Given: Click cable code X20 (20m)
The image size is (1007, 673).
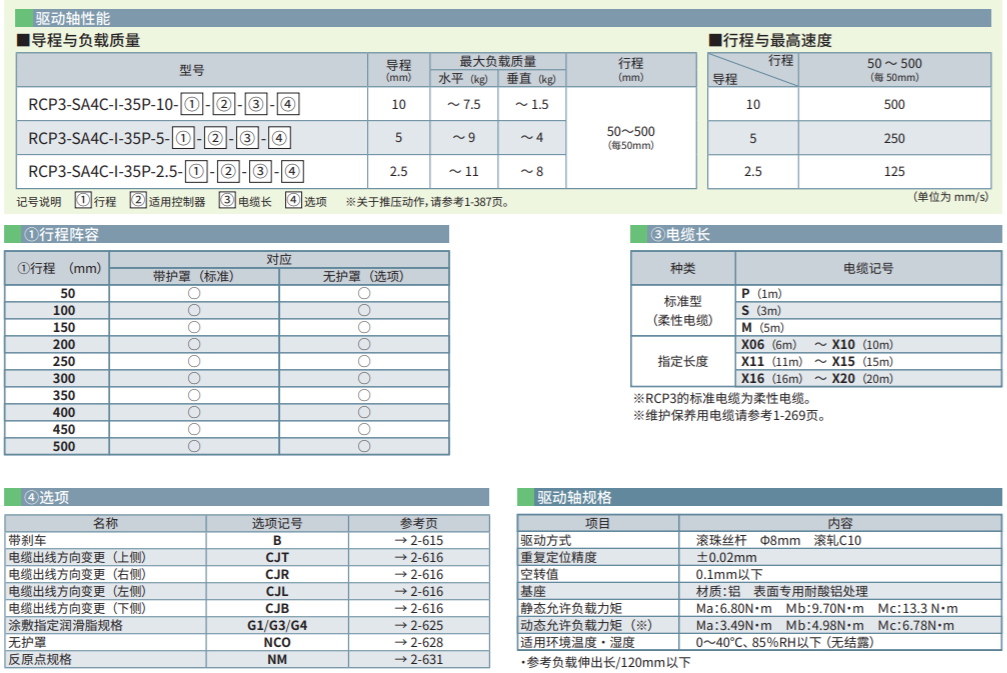Looking at the screenshot, I should point(863,379).
